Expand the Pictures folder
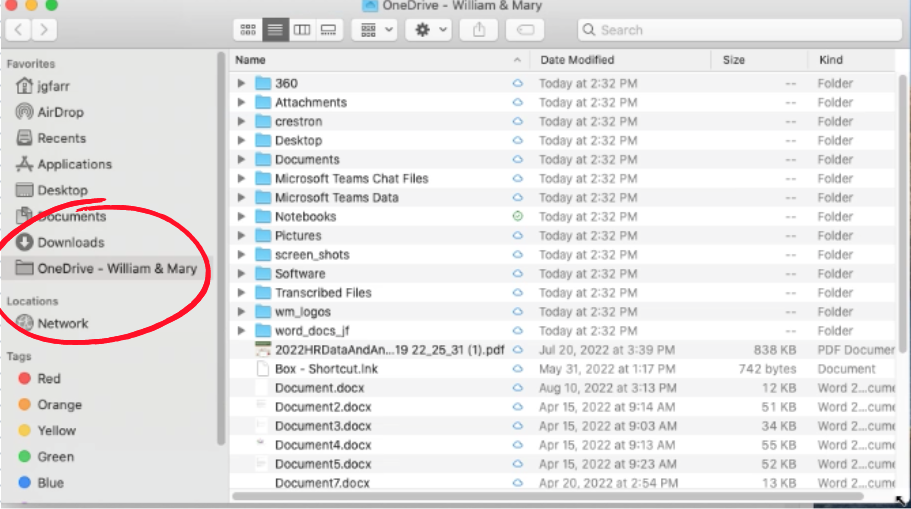 (x=241, y=235)
